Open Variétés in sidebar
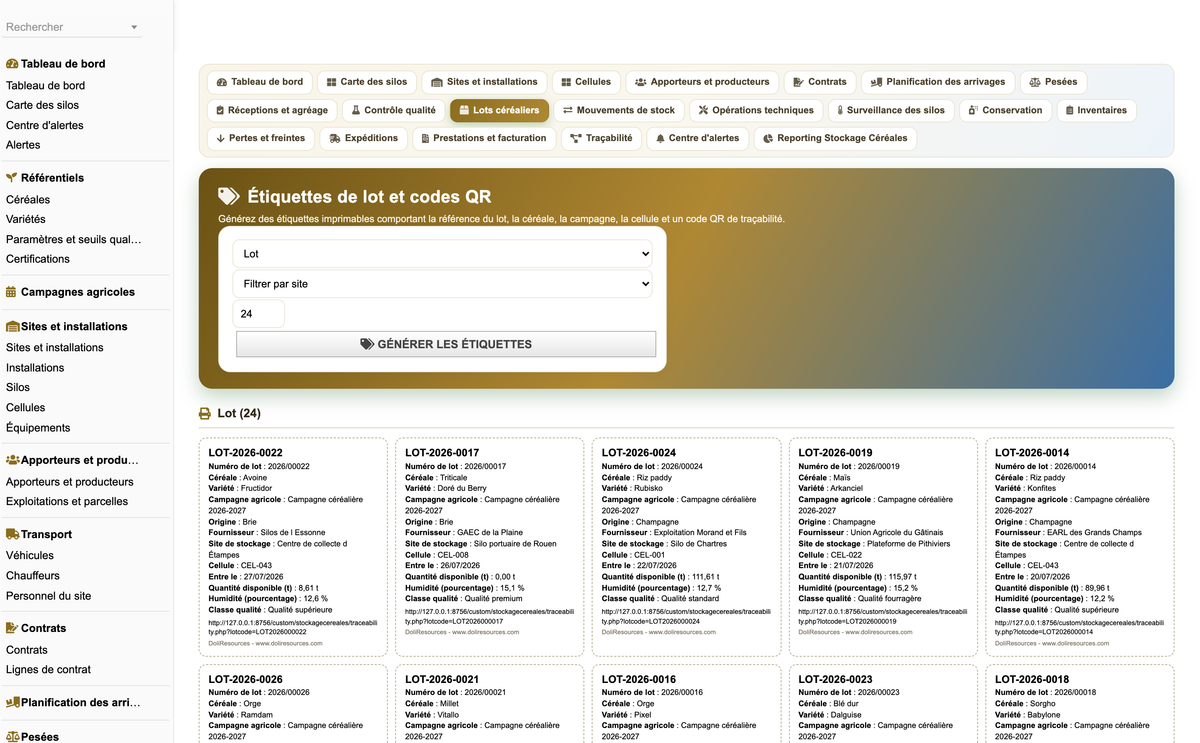Viewport: 1200px width, 743px height. 26,219
